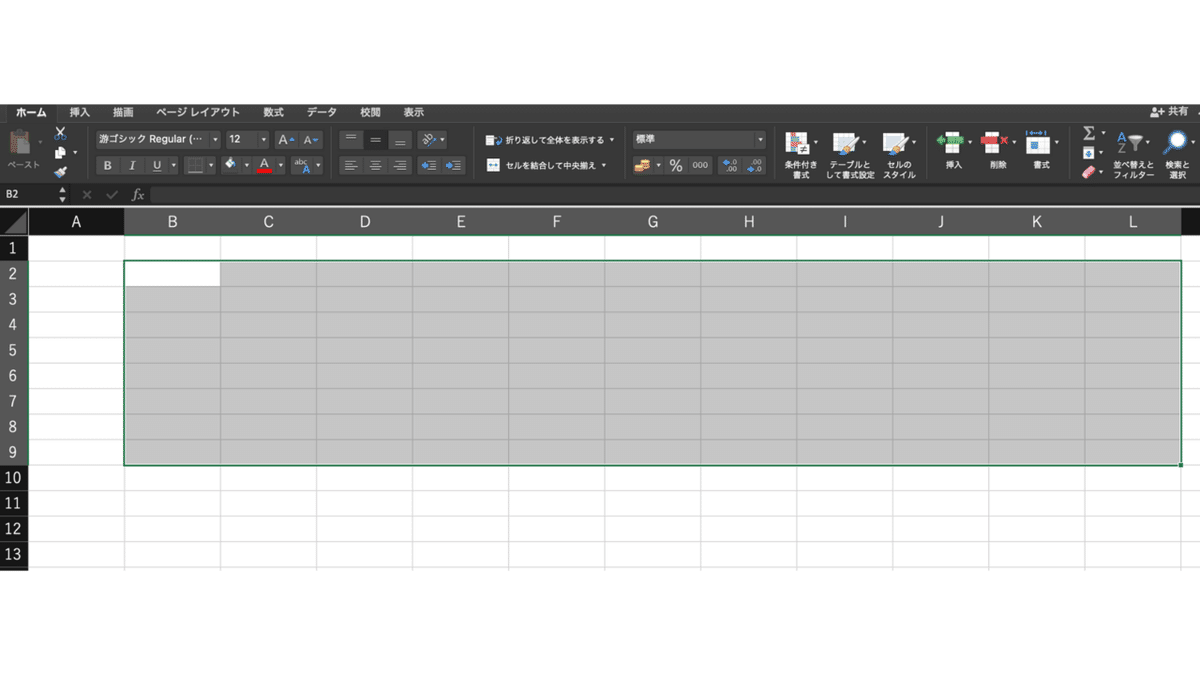Open the 描画 ribbon tab
The width and height of the screenshot is (1200, 675).
pos(123,112)
